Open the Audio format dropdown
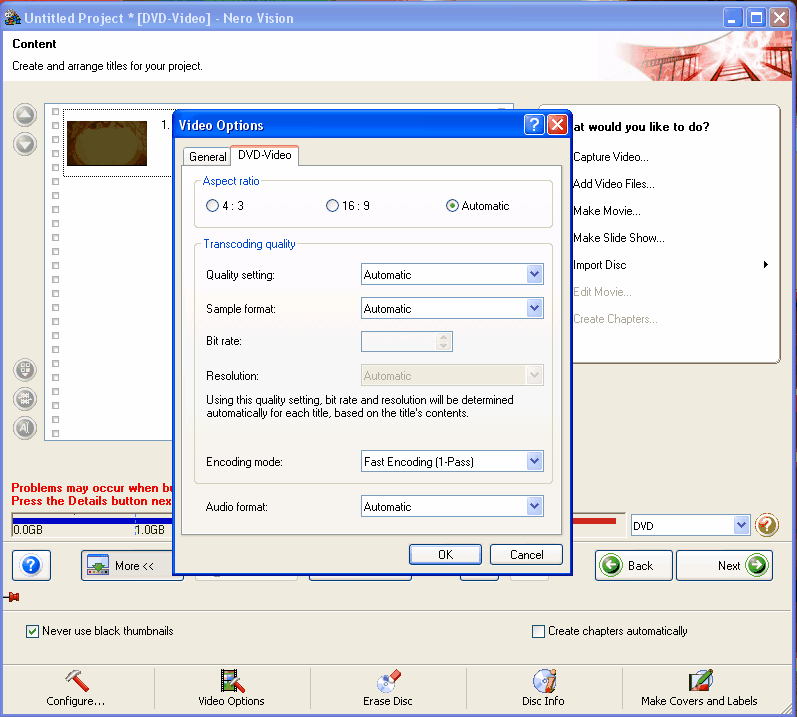Viewport: 797px width, 717px height. click(534, 506)
